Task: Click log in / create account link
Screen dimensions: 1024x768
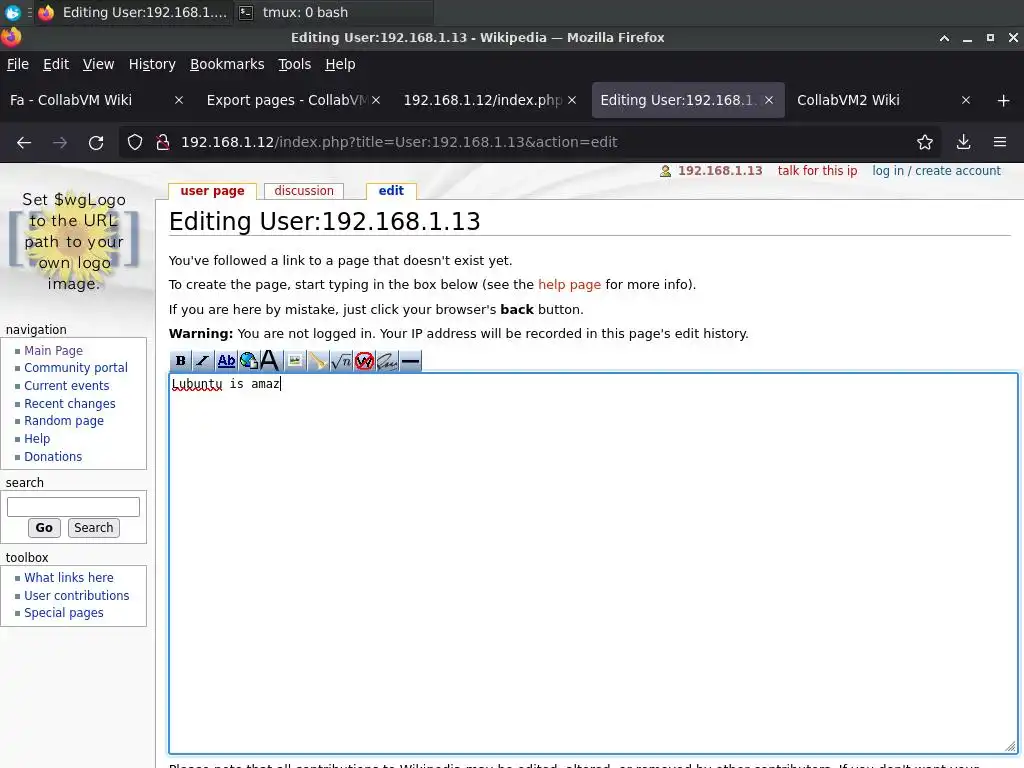Action: (936, 171)
